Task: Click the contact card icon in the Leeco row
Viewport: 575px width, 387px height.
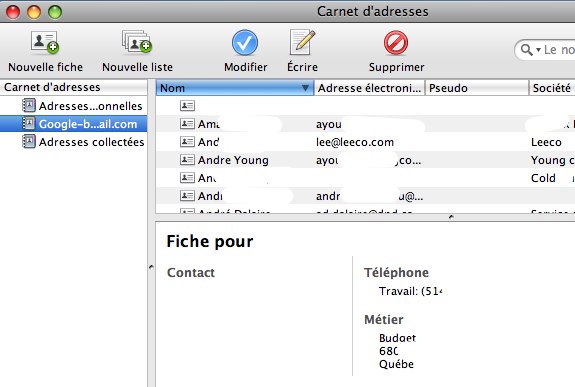Action: pos(187,142)
